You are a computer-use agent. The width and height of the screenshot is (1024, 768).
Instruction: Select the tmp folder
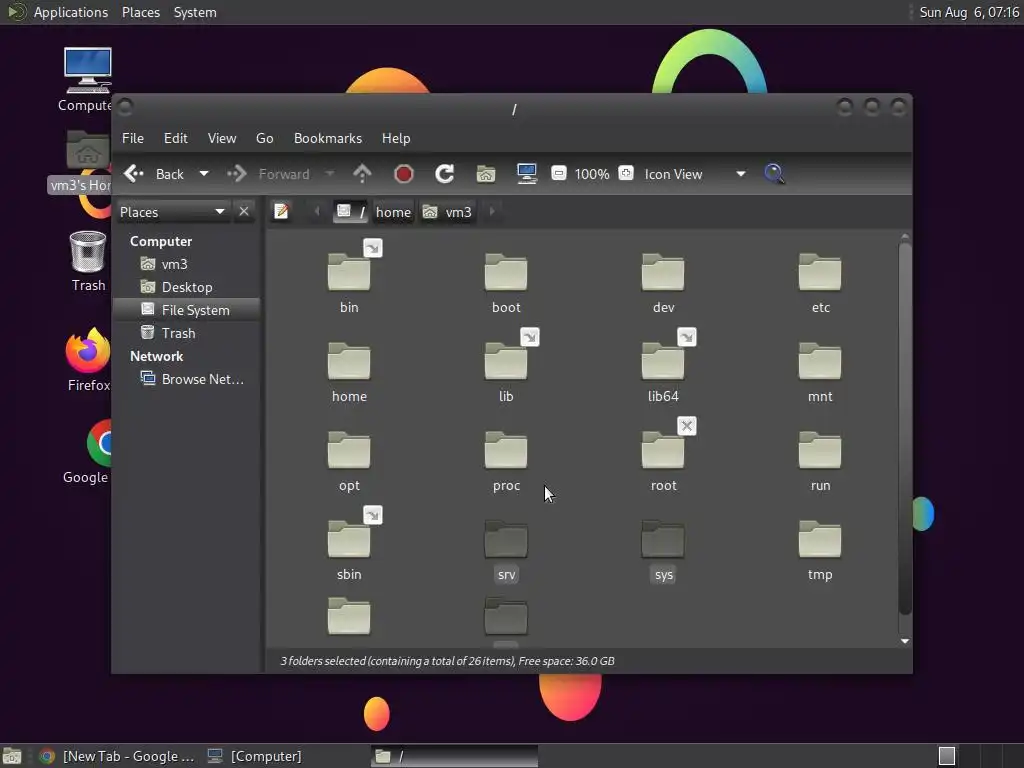click(x=820, y=539)
